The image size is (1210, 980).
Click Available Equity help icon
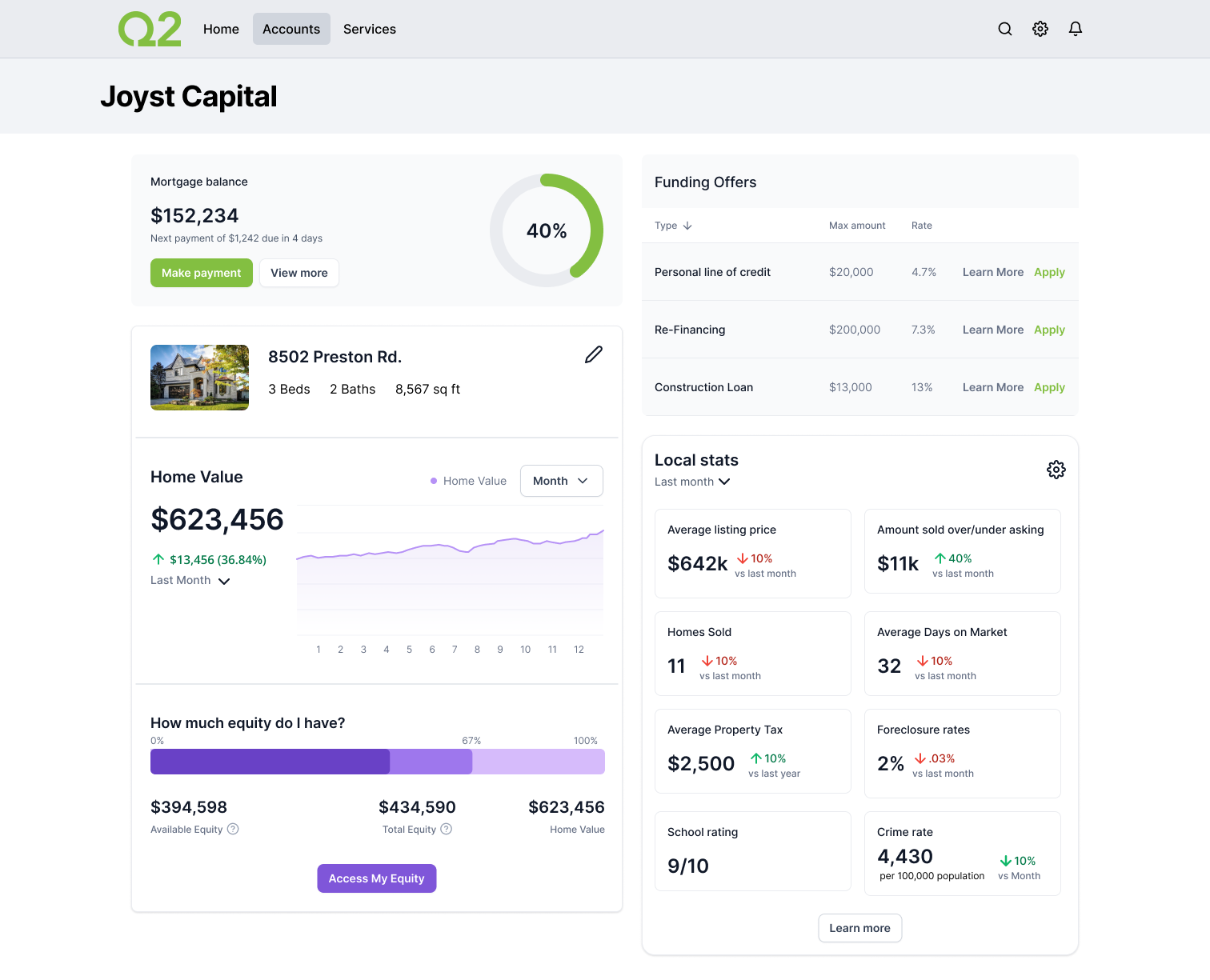[233, 829]
